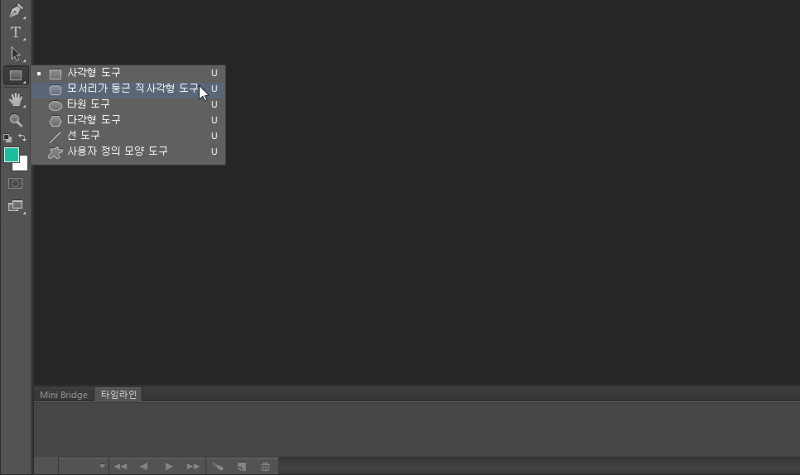This screenshot has height=475, width=800.
Task: Choose 사각형 도구 from the flyout
Action: pos(128,73)
